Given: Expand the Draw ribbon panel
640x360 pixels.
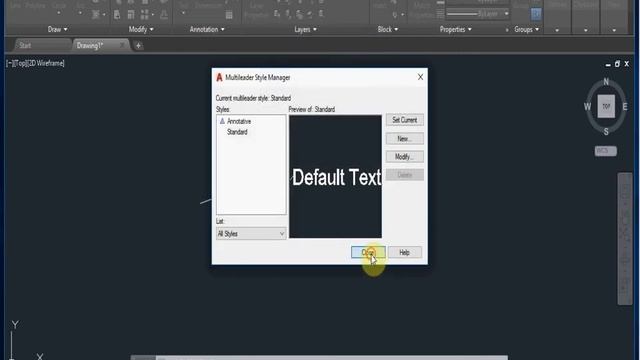Looking at the screenshot, I should pyautogui.click(x=58, y=29).
